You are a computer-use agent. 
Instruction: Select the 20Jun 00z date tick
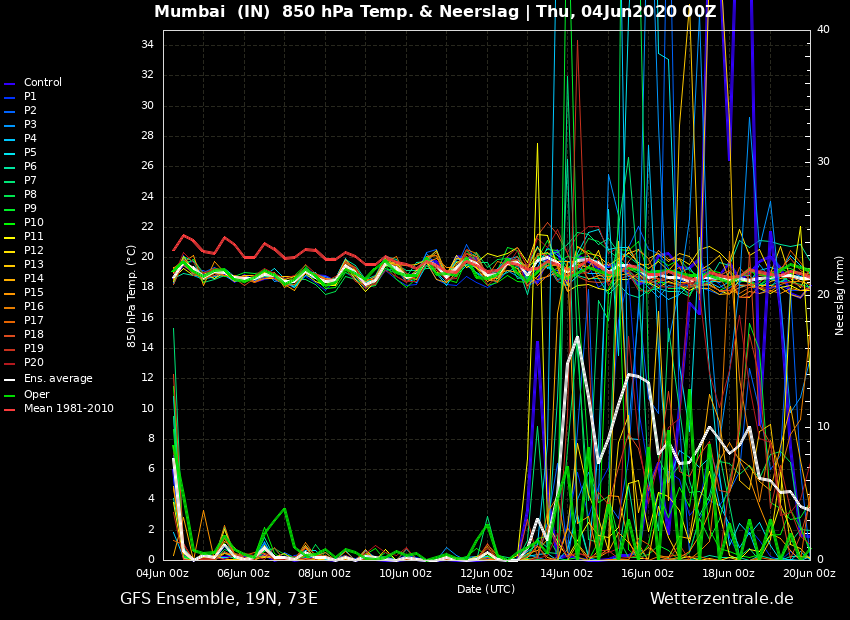809,574
